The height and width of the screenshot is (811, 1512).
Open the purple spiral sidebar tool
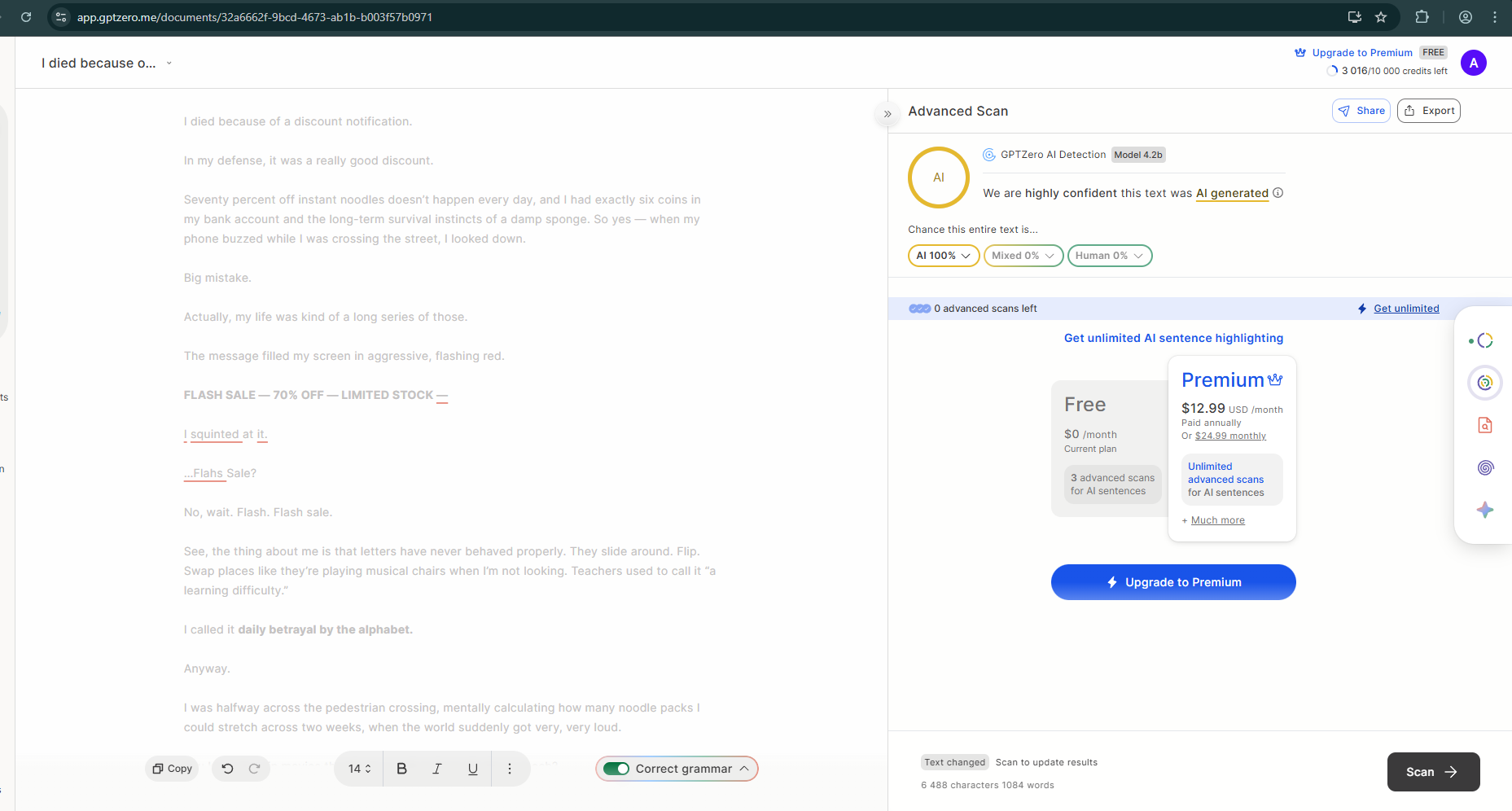1485,467
